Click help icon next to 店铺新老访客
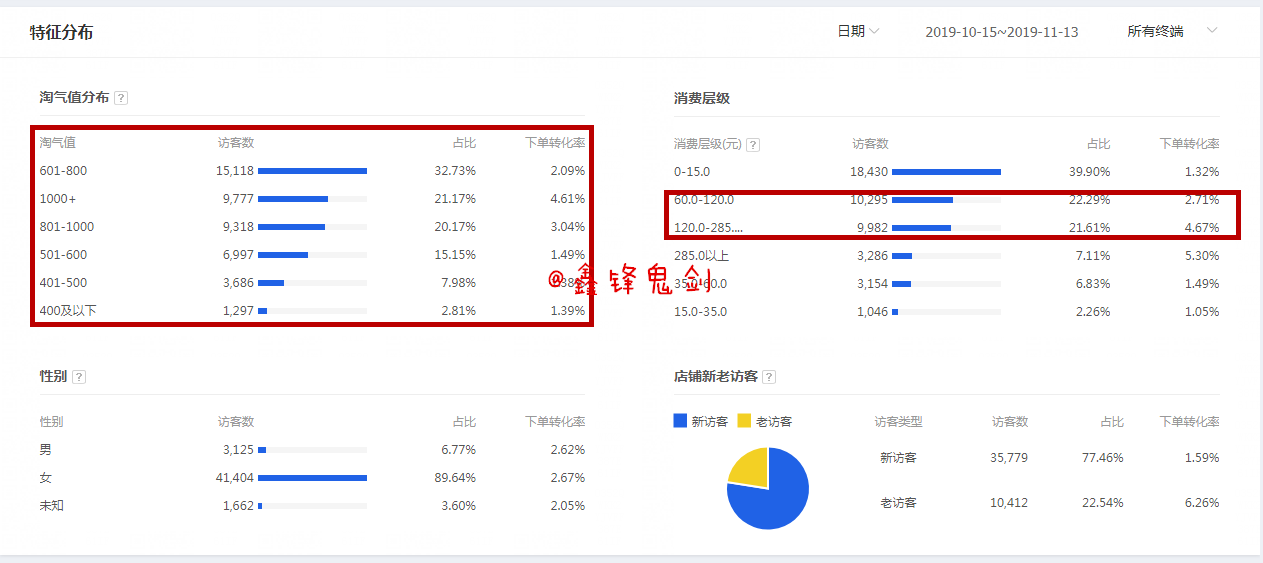1263x563 pixels. (x=769, y=377)
